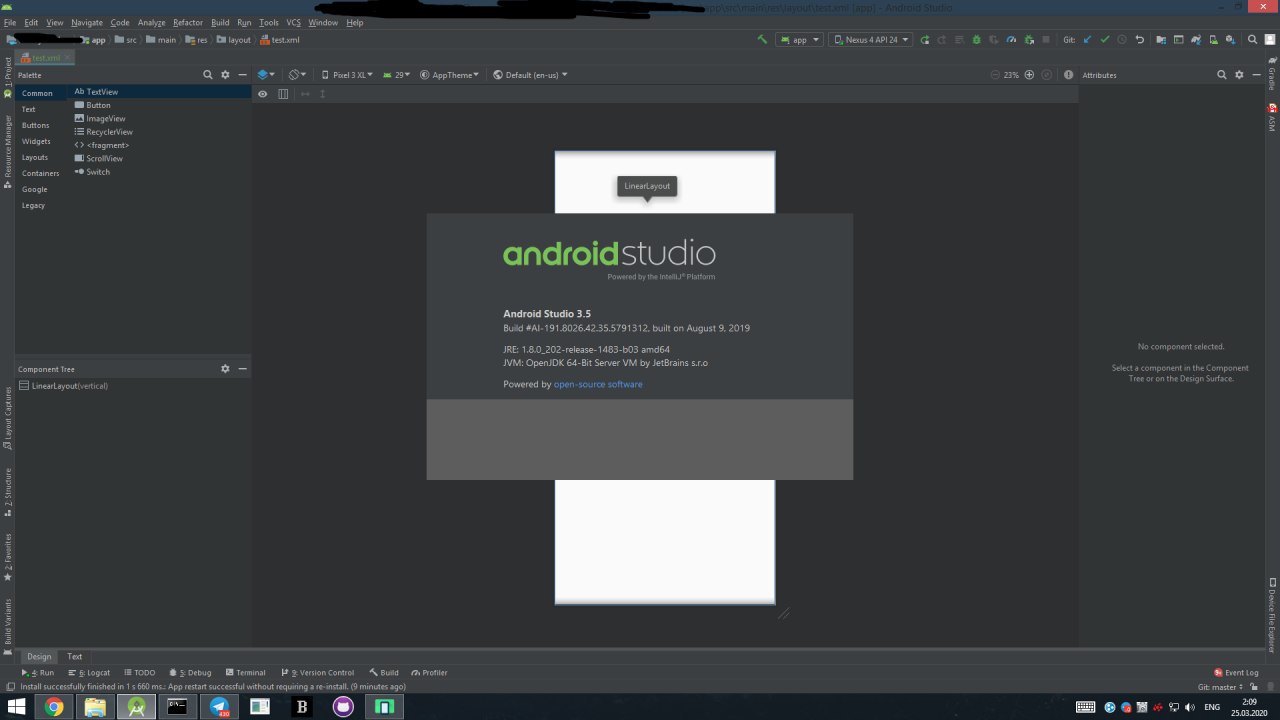Click the Git Update Project arrow

coord(1087,40)
